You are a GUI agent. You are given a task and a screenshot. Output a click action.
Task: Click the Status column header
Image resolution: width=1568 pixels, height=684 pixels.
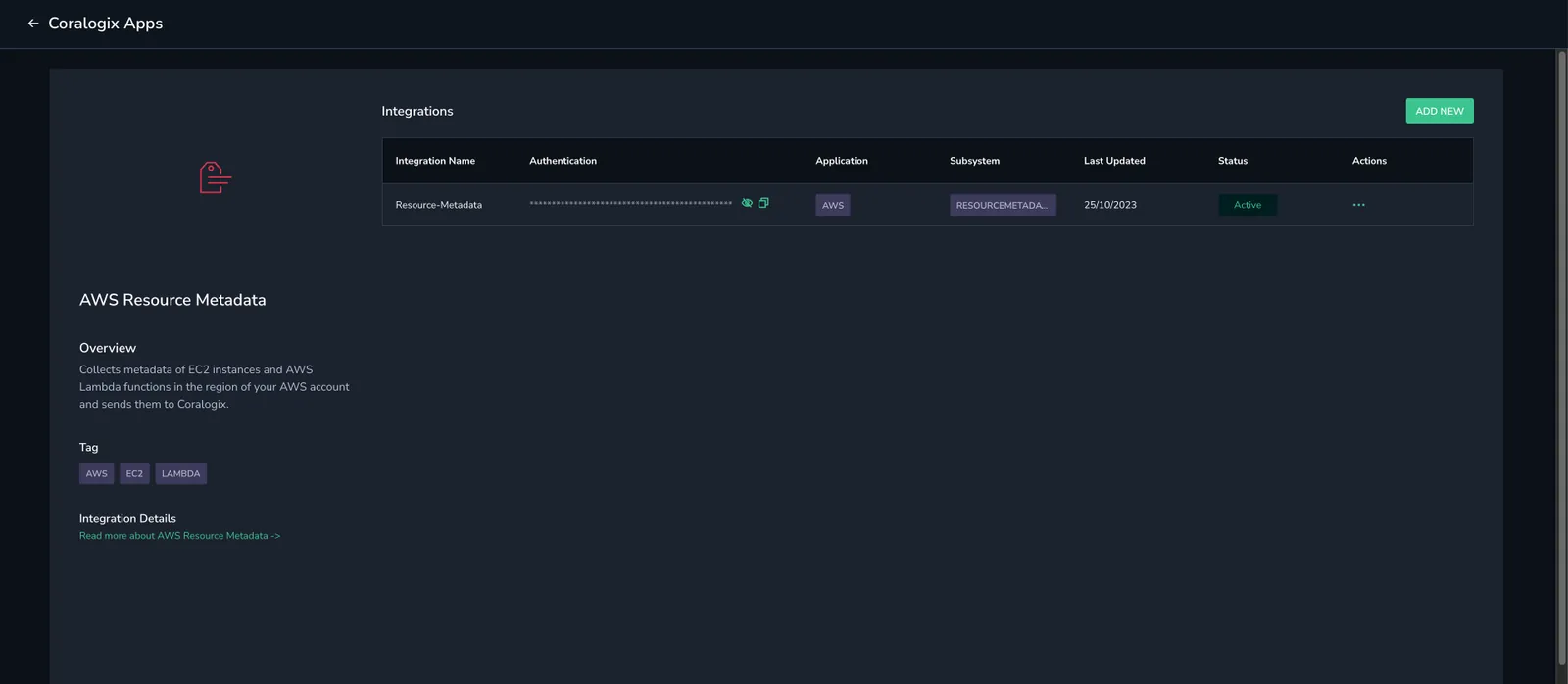pos(1233,161)
